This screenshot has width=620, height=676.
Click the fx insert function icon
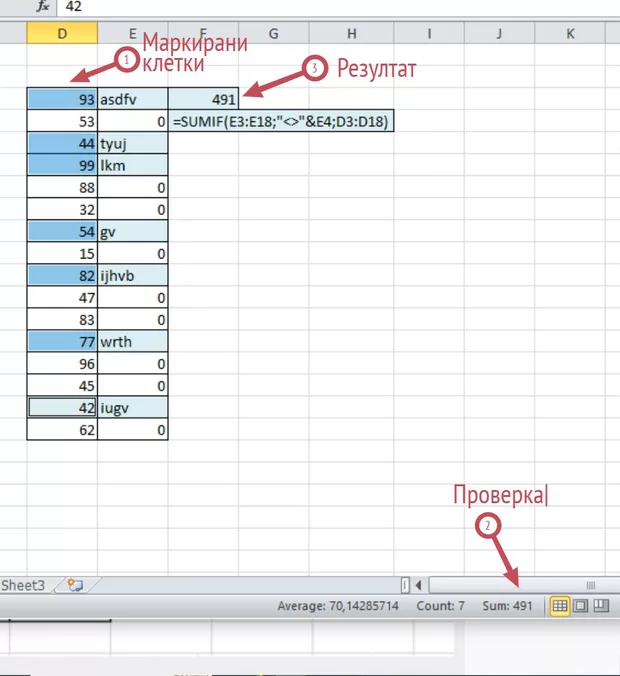pos(42,6)
